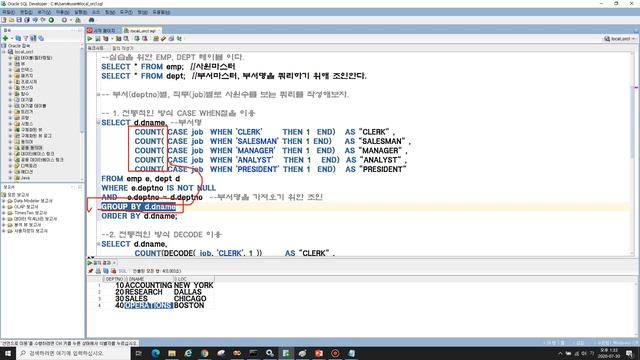Click the Windows taskbar search box
640x360 pixels.
(x=73, y=353)
